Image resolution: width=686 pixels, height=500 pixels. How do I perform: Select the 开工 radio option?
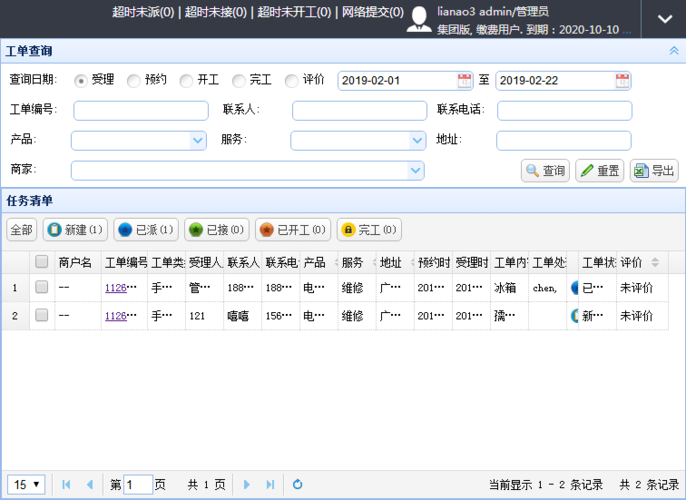click(x=186, y=81)
